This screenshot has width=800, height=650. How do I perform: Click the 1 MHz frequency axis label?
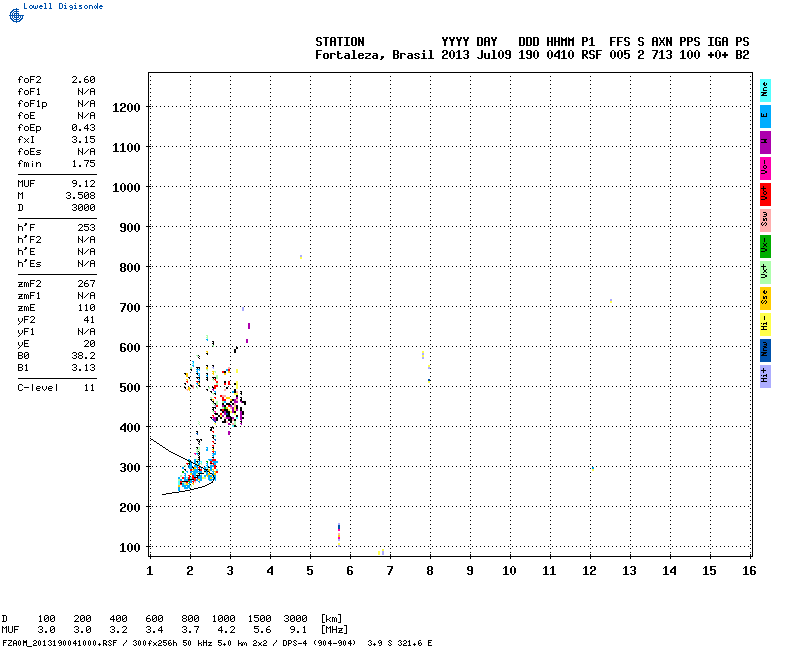(x=149, y=571)
